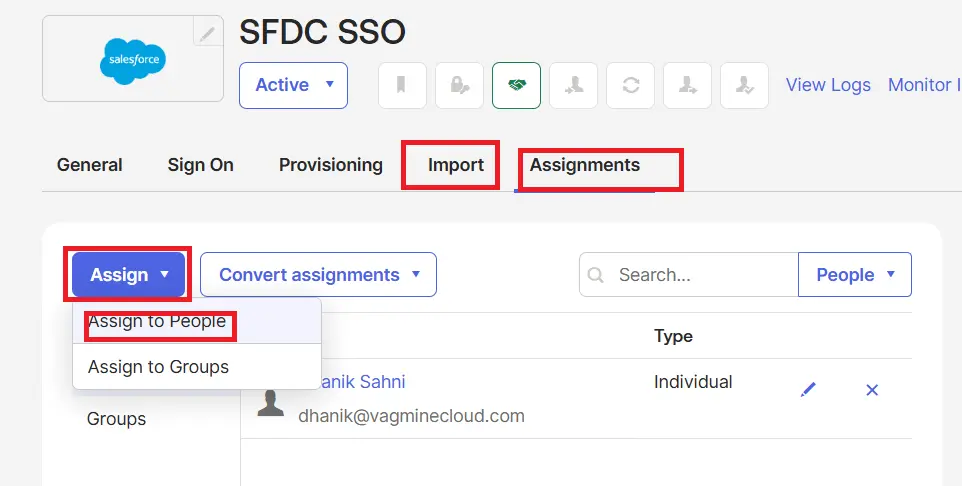Click the push user icon right of sync
962x486 pixels.
click(x=688, y=85)
